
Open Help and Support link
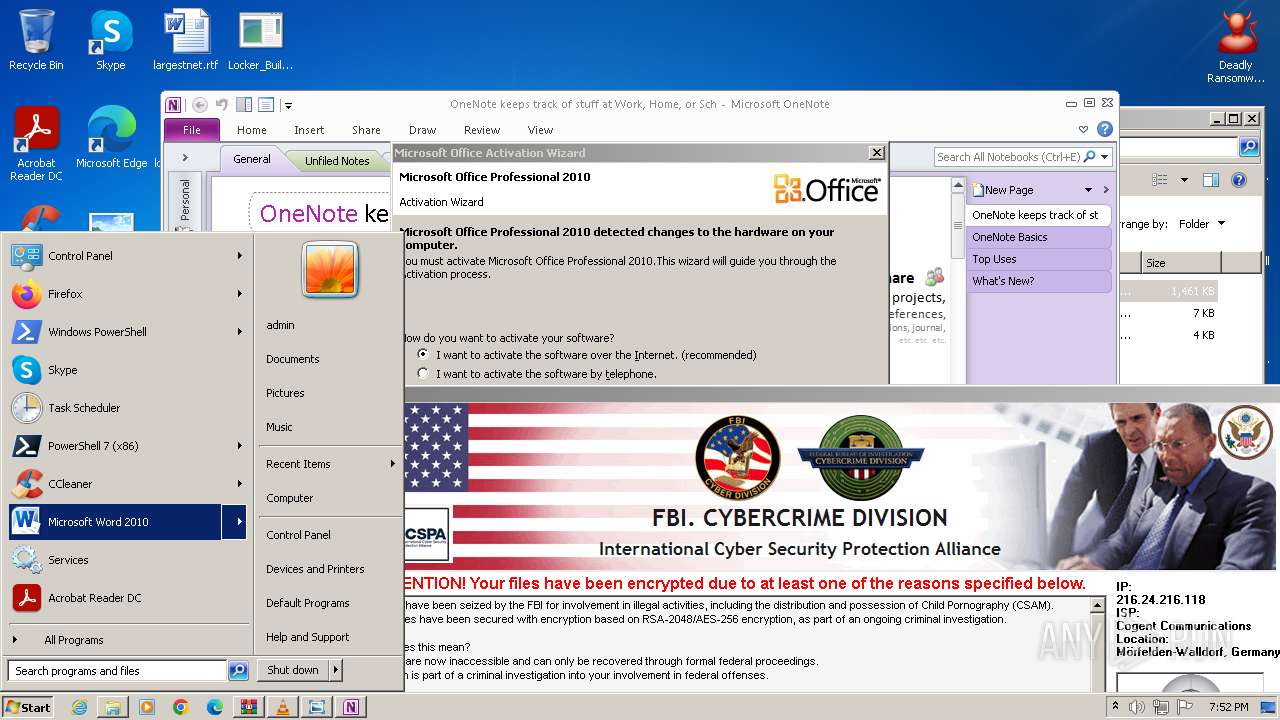308,637
